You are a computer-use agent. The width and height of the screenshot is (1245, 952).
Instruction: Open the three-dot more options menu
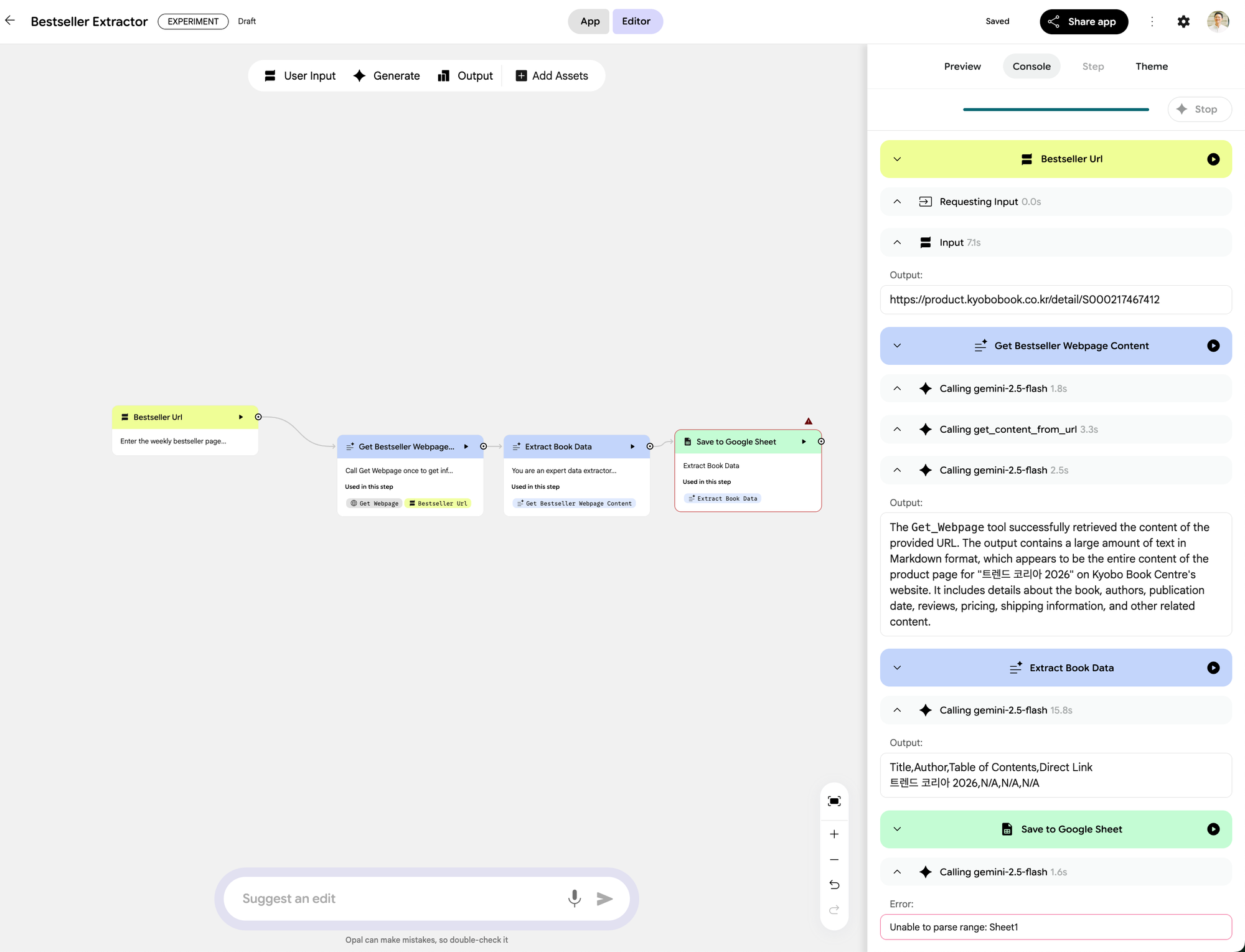point(1152,22)
